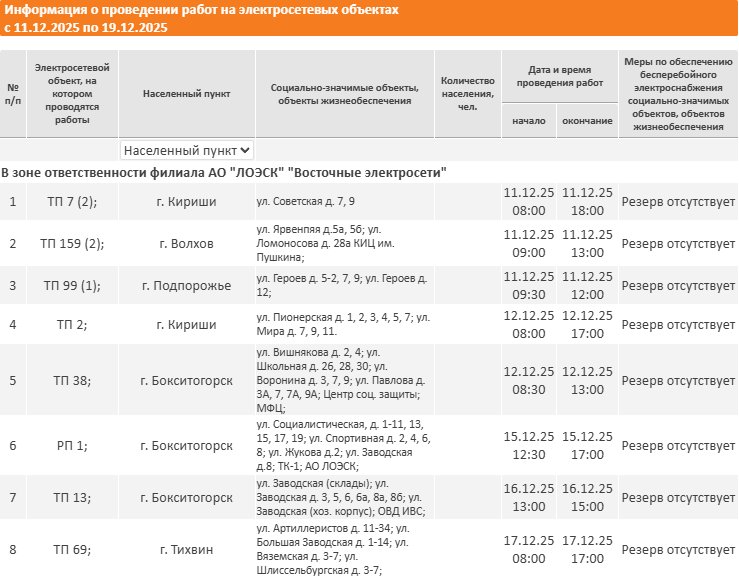This screenshot has width=739, height=579.
Task: Select "Резерв отсутствует" in the ТП 7 row
Action: (x=678, y=202)
